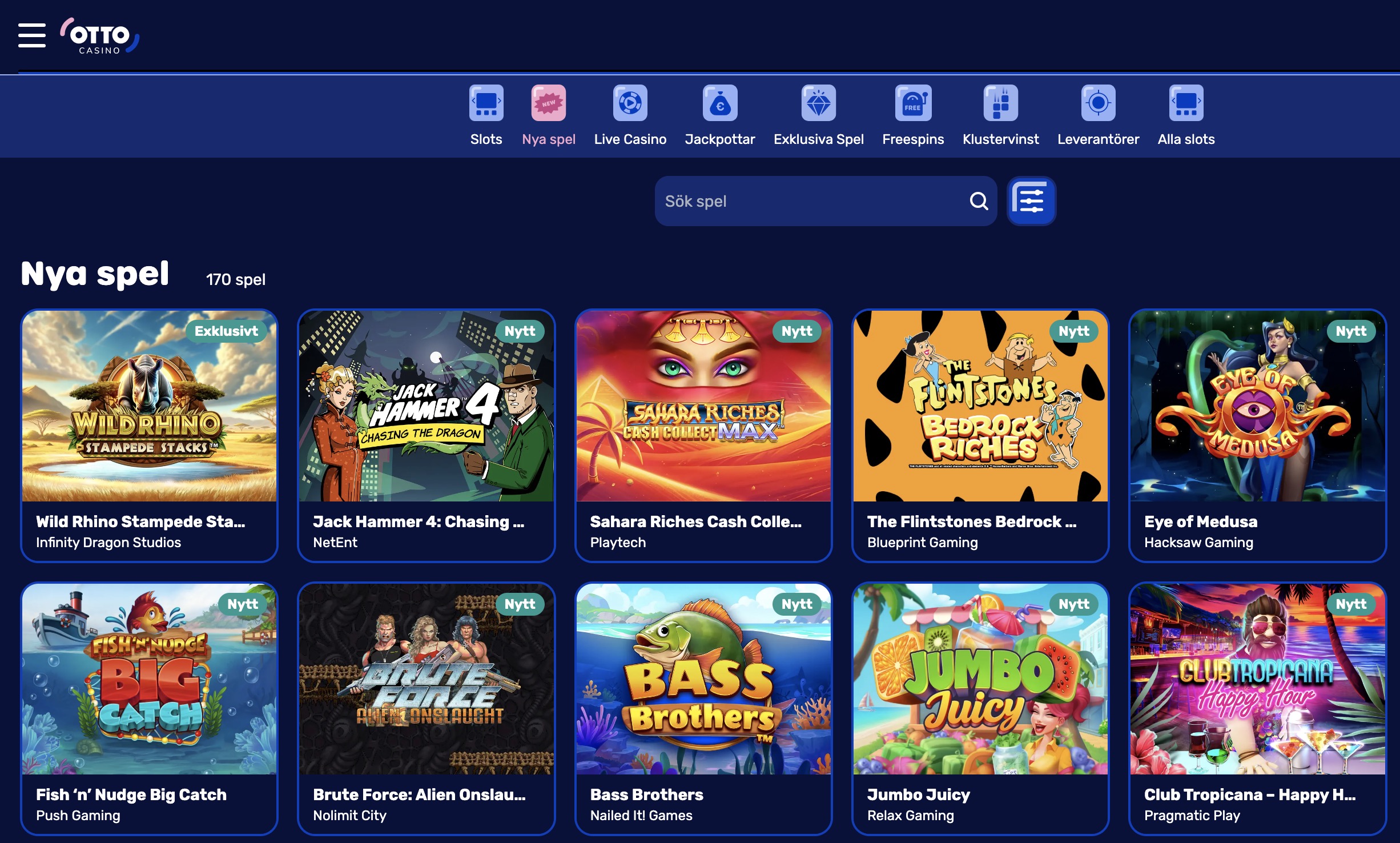Image resolution: width=1400 pixels, height=843 pixels.
Task: Click the Jumbo Juicy title link
Action: 918,794
